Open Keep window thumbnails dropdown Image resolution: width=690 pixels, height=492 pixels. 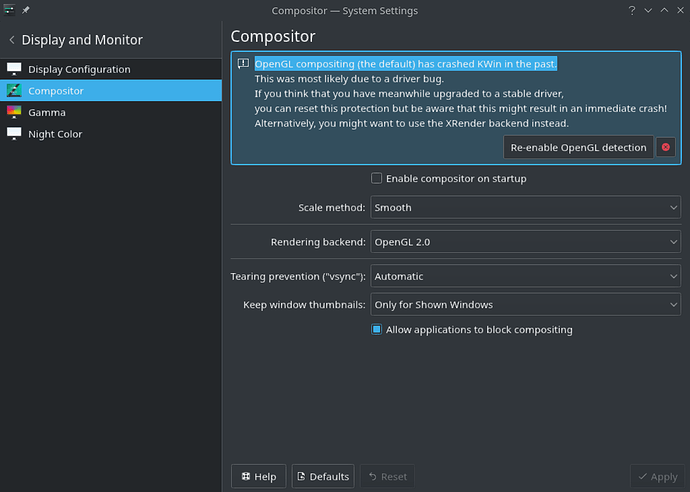[525, 305]
